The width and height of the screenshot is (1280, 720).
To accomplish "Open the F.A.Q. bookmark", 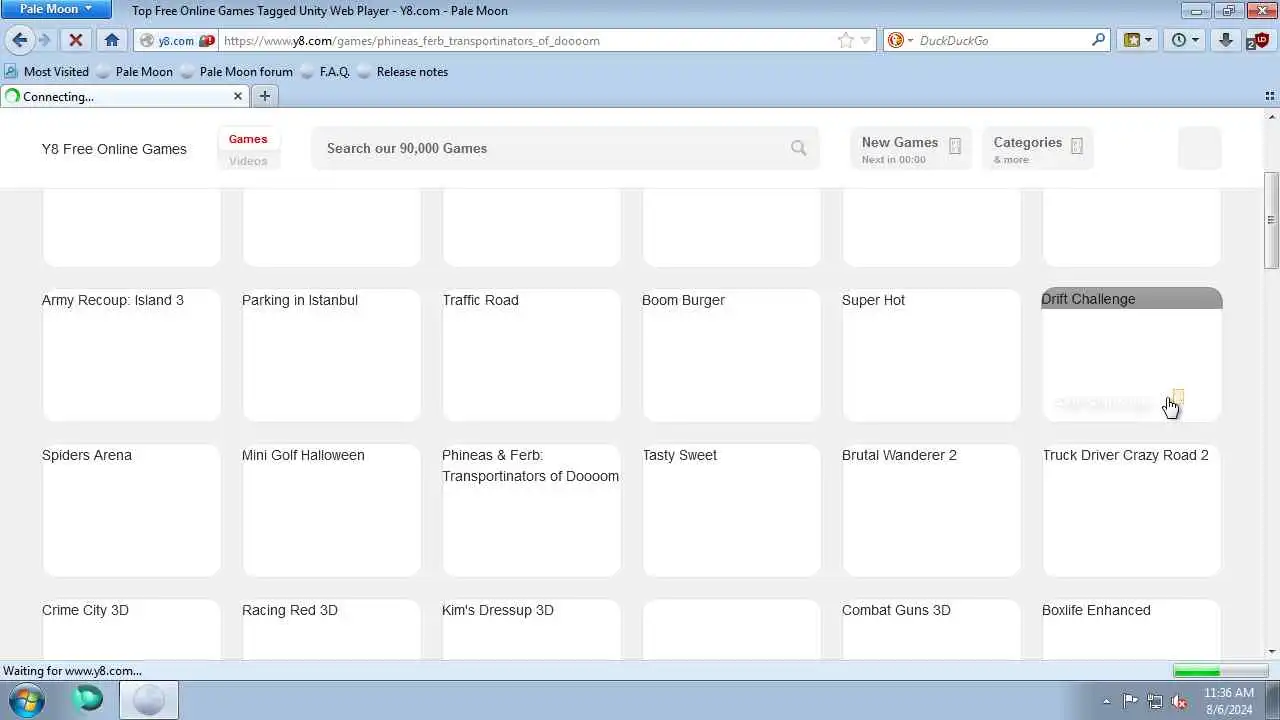I will [x=325, y=72].
